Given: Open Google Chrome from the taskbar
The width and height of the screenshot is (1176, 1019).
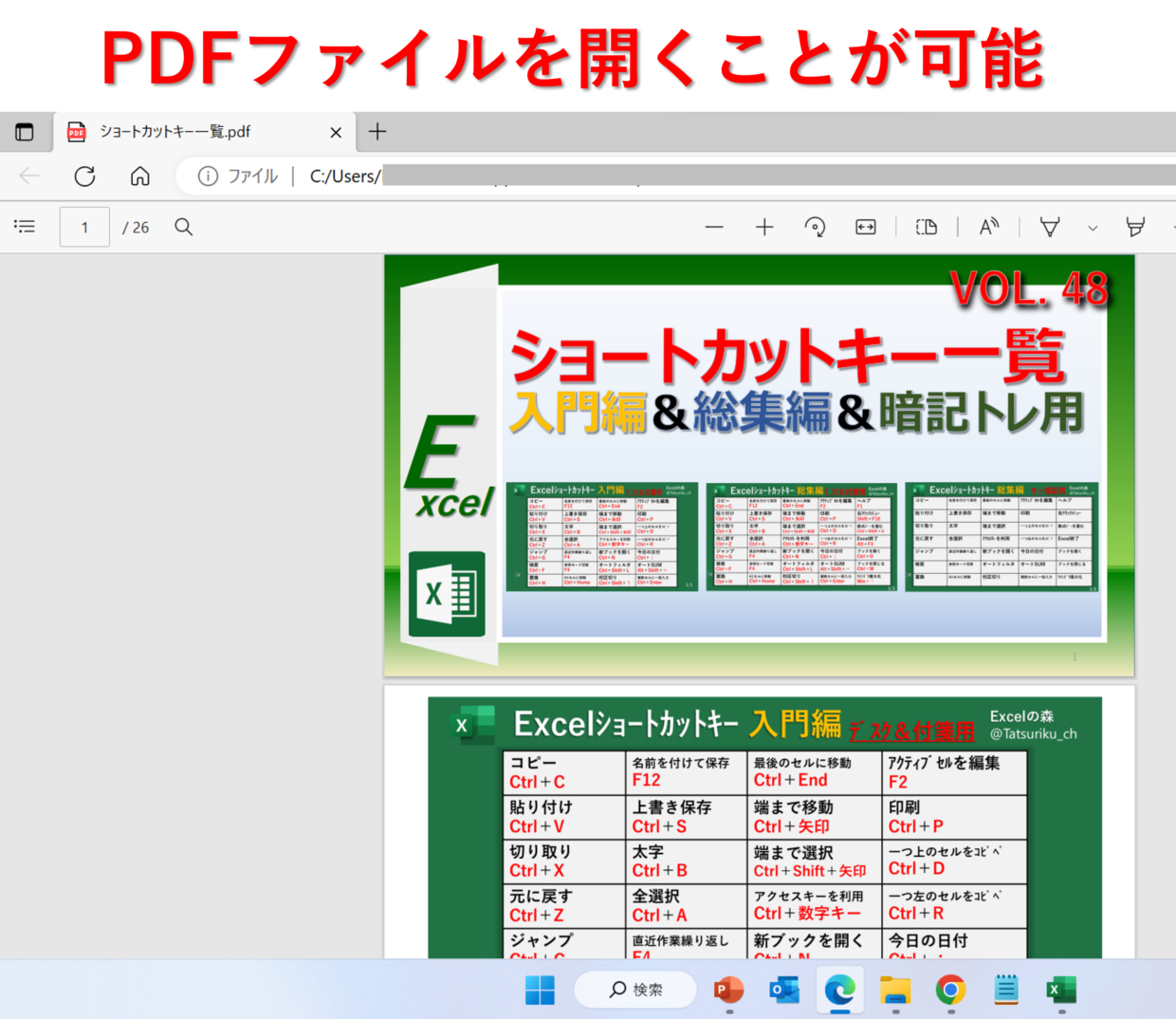Looking at the screenshot, I should [x=950, y=990].
